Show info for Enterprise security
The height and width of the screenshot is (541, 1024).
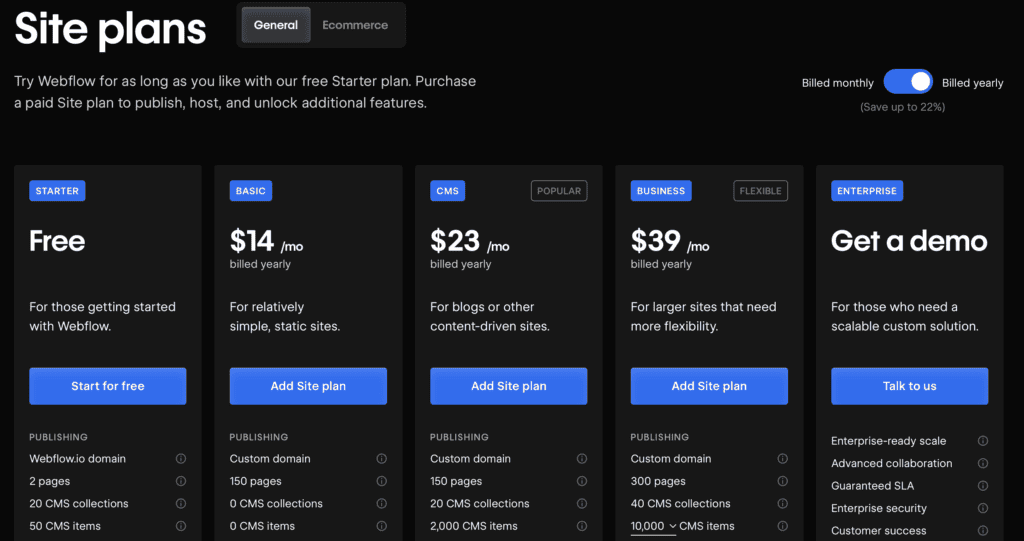coord(983,508)
